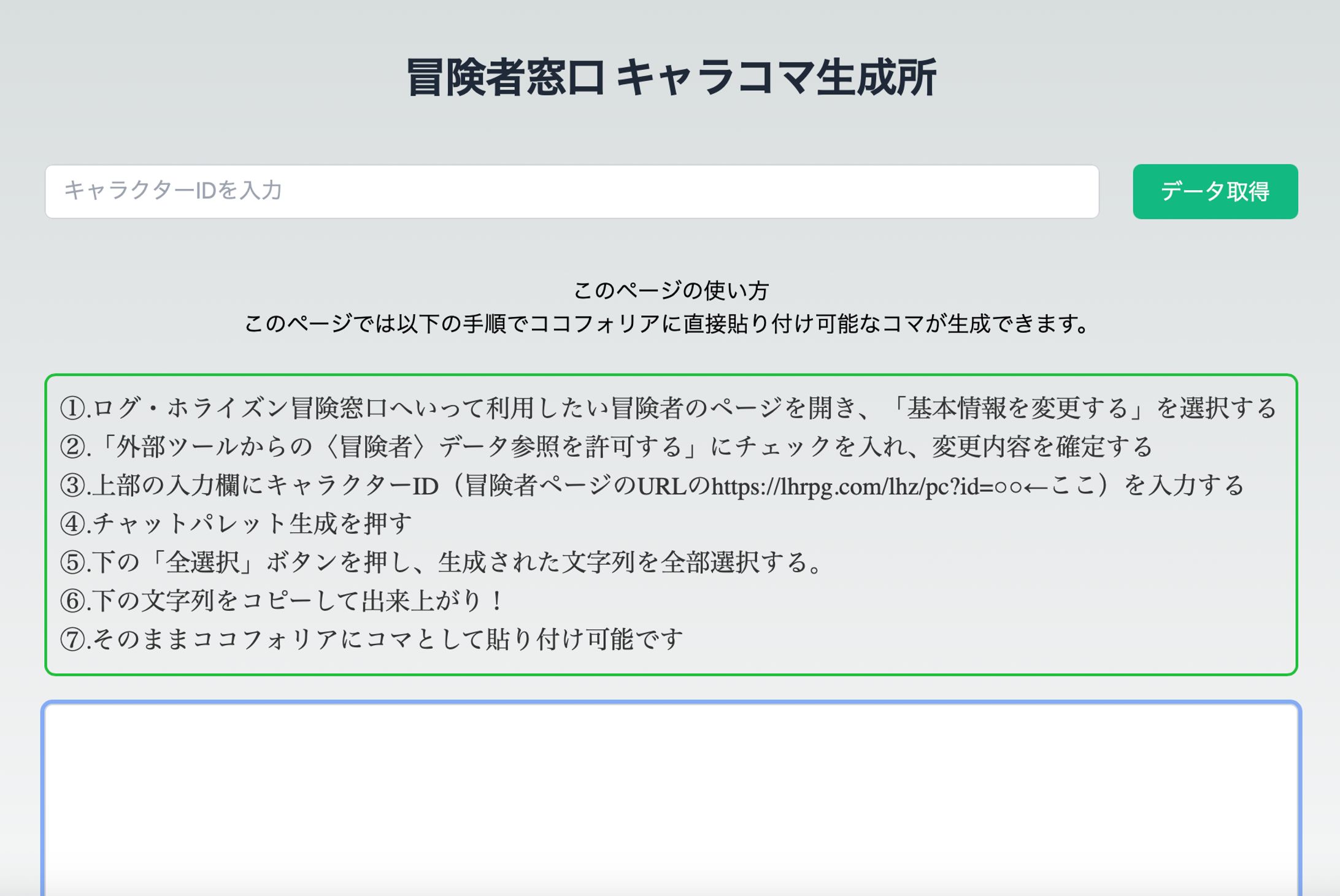Click the 「基本情報を変更する」 phrase in step one

pos(1015,408)
